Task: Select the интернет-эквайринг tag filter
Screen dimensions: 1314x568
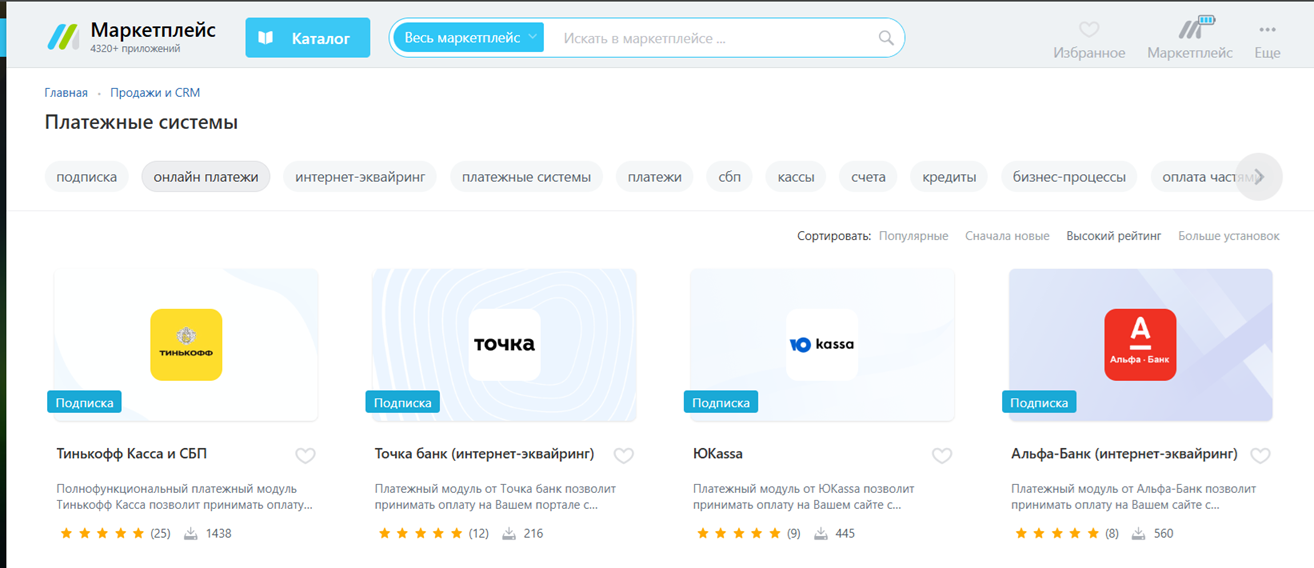Action: (x=359, y=177)
